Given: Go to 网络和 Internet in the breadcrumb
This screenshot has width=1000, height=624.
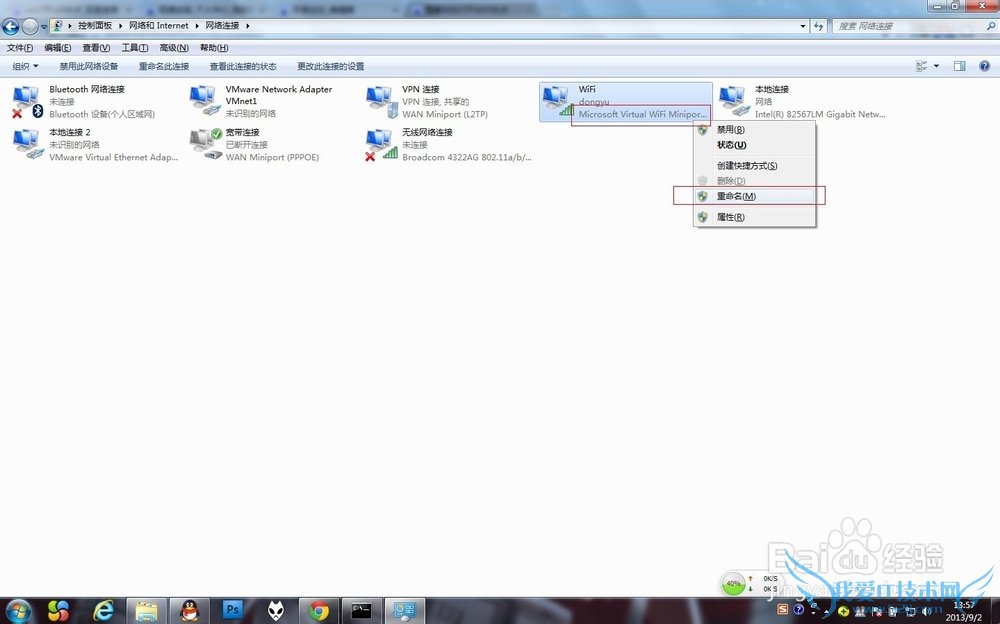Looking at the screenshot, I should pos(159,26).
